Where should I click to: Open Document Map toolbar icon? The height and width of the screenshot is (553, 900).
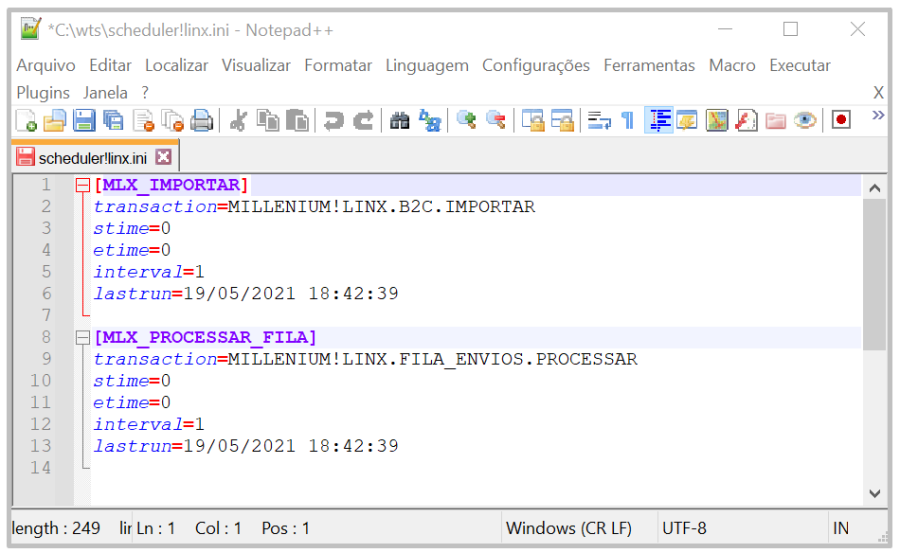(x=716, y=121)
